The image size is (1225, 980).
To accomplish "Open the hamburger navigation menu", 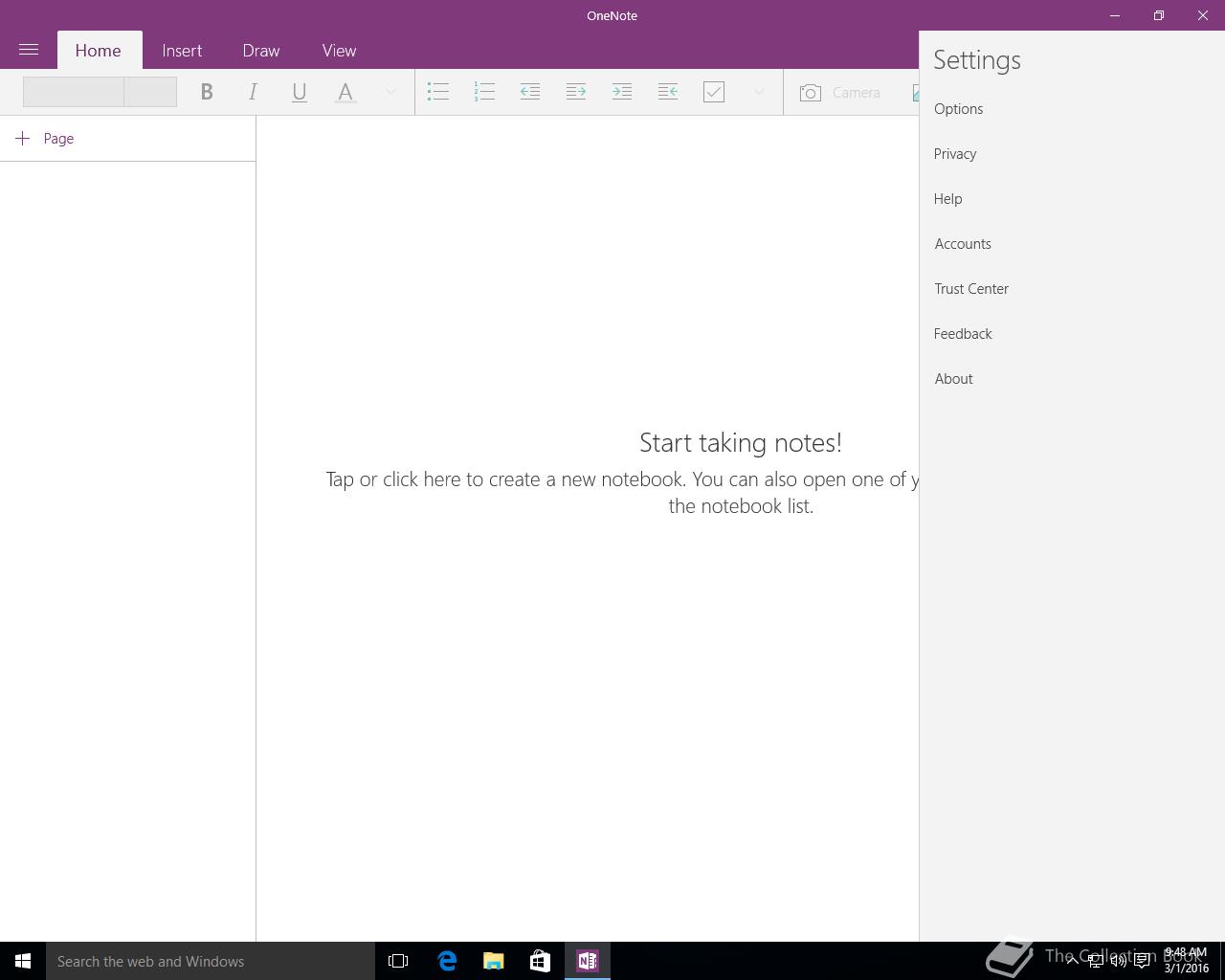I will [x=29, y=50].
